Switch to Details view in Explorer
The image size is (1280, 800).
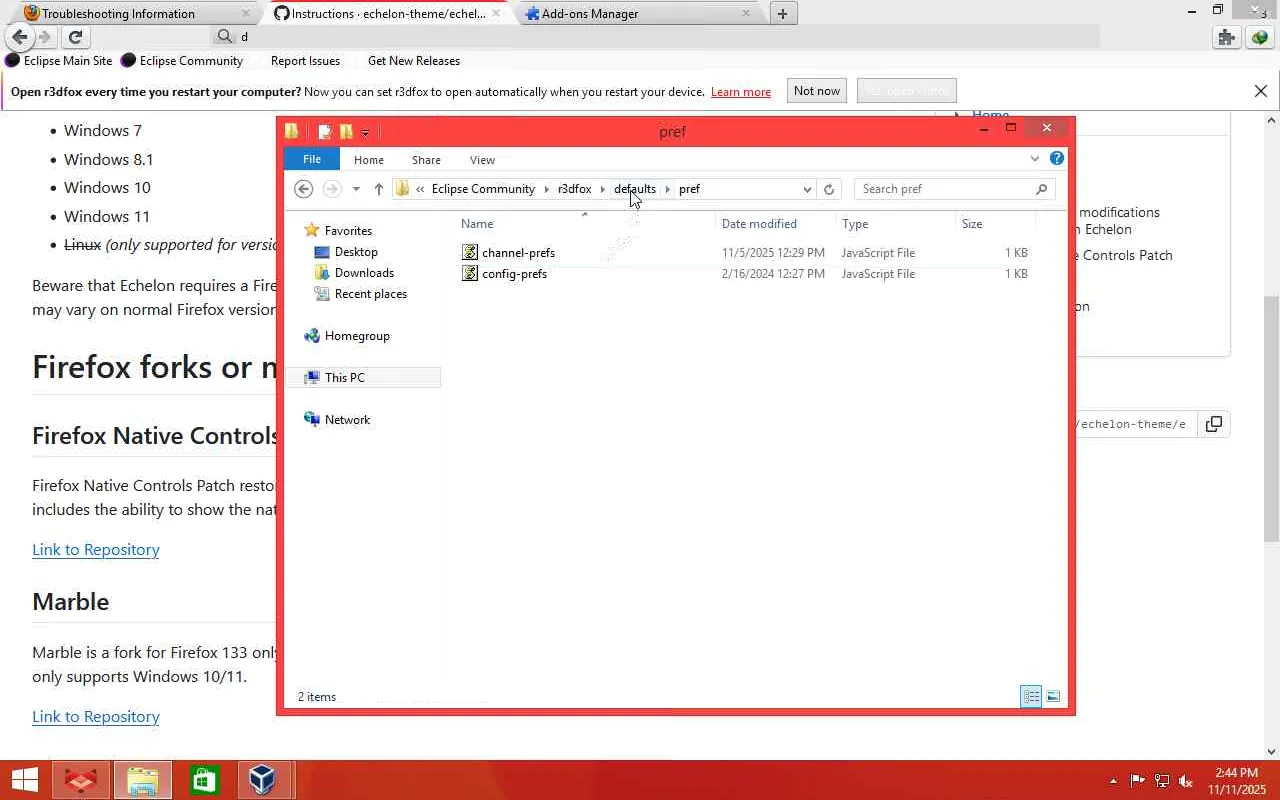[x=1031, y=696]
